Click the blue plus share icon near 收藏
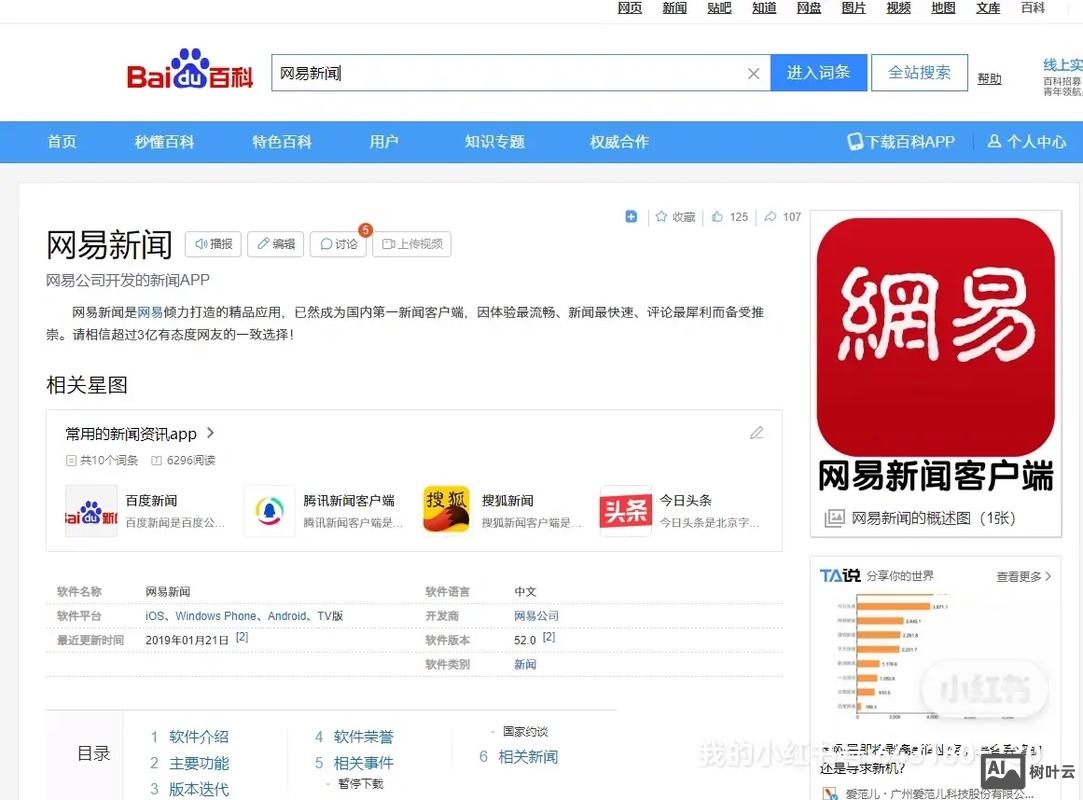Viewport: 1083px width, 800px height. point(631,216)
